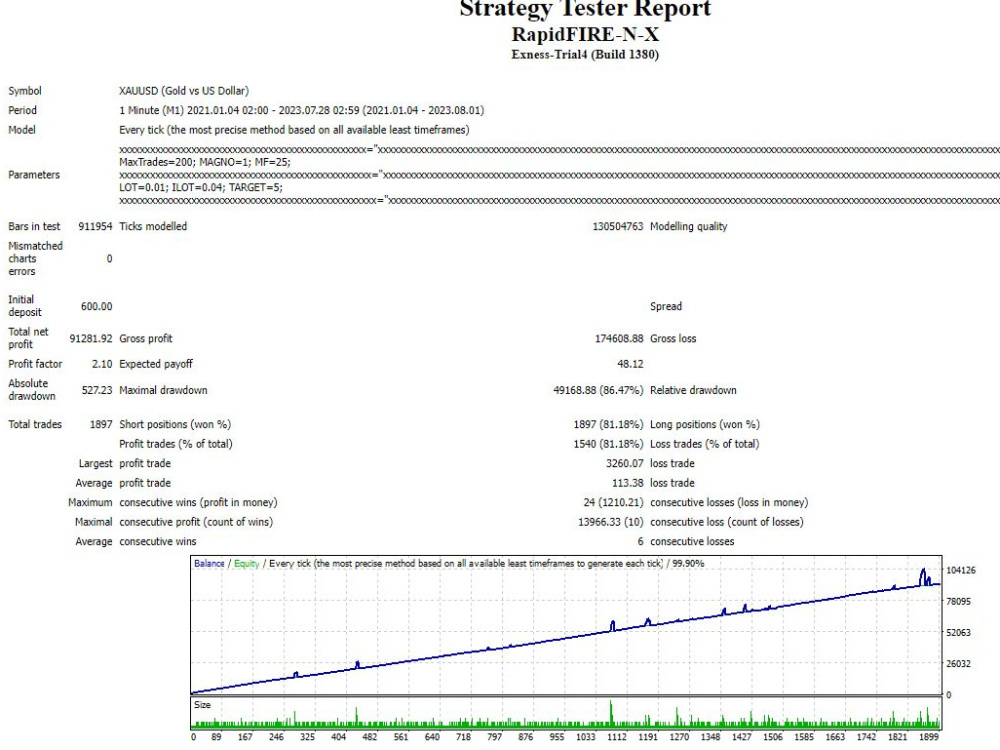Click the 1 Minute (M1) period value

302,110
